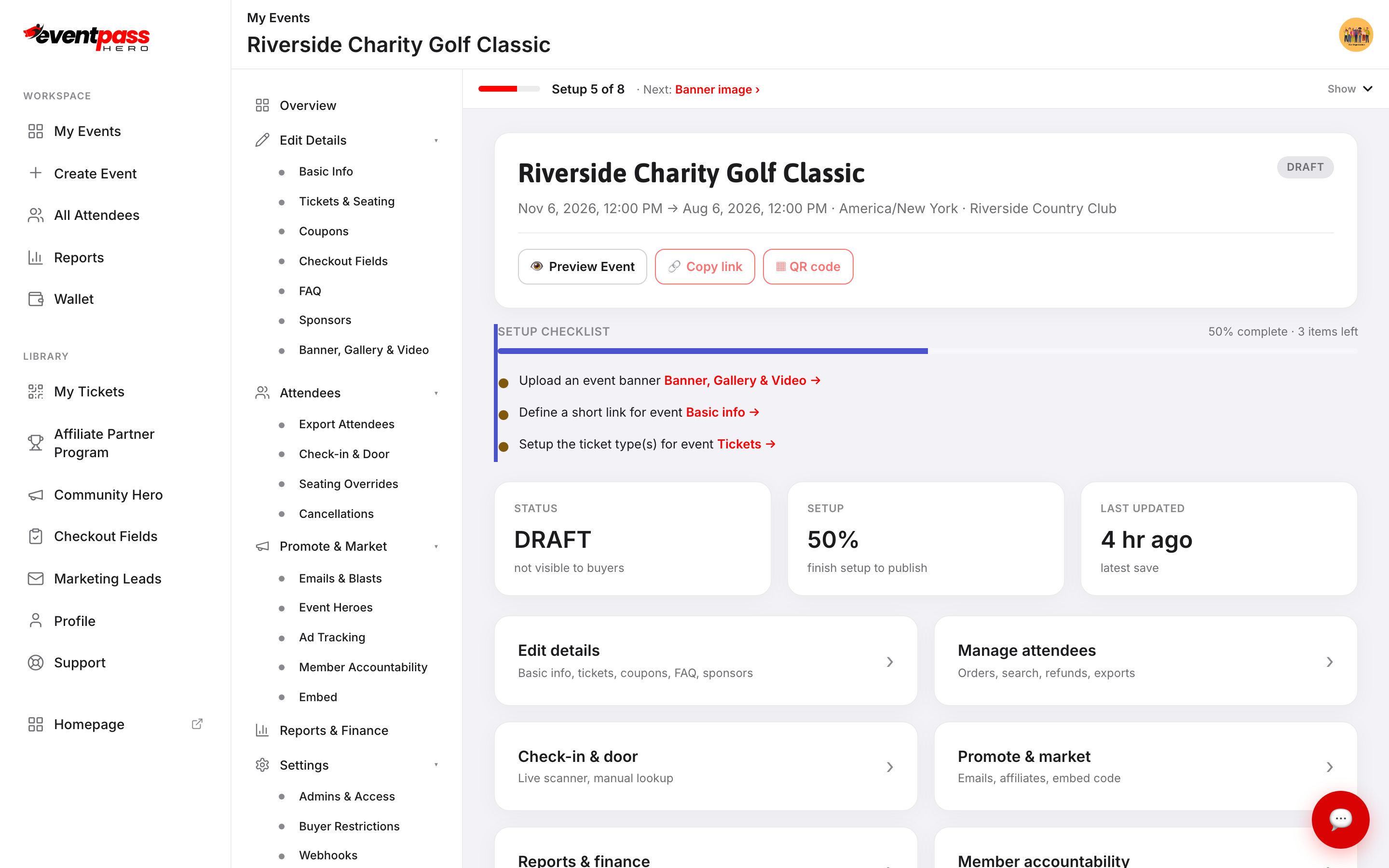Open Basic Info in Edit Details
The height and width of the screenshot is (868, 1389).
[326, 172]
